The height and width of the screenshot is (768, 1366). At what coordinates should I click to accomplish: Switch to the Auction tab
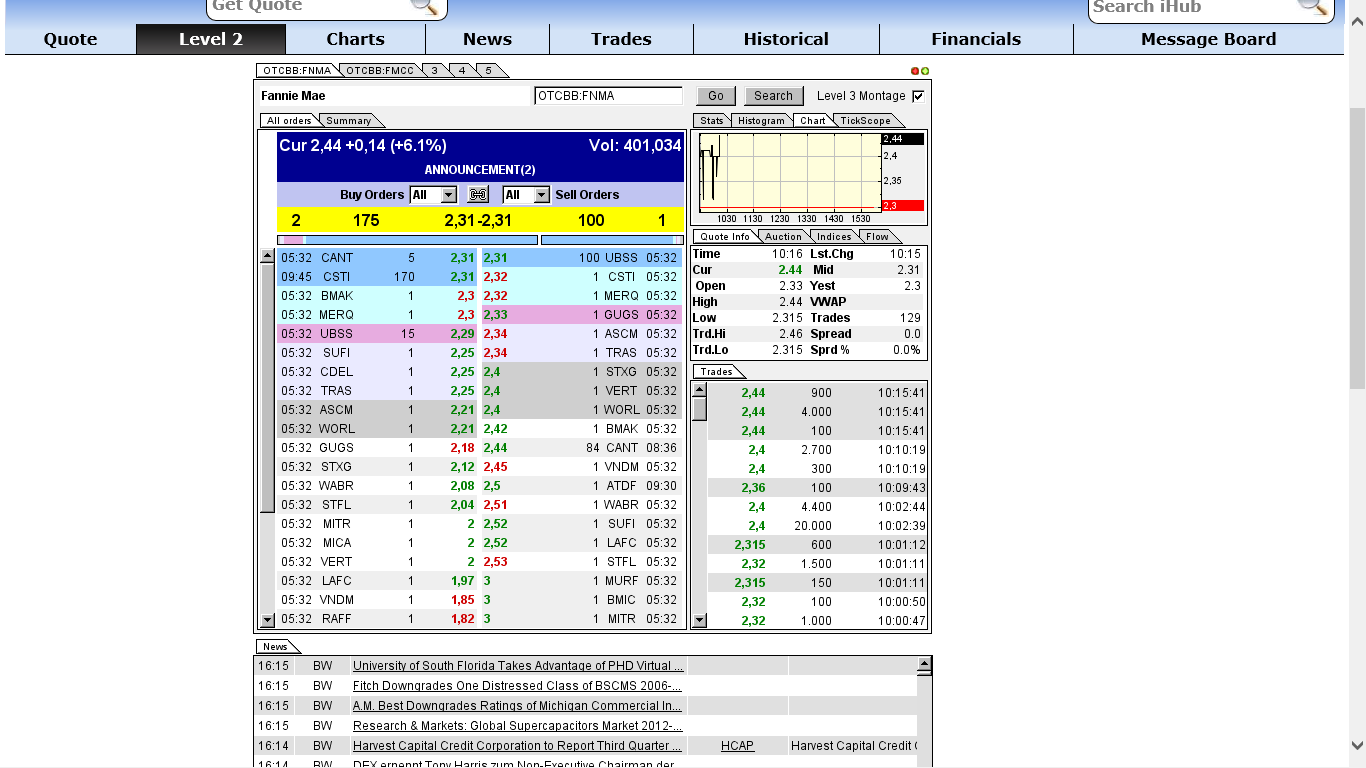tap(784, 237)
